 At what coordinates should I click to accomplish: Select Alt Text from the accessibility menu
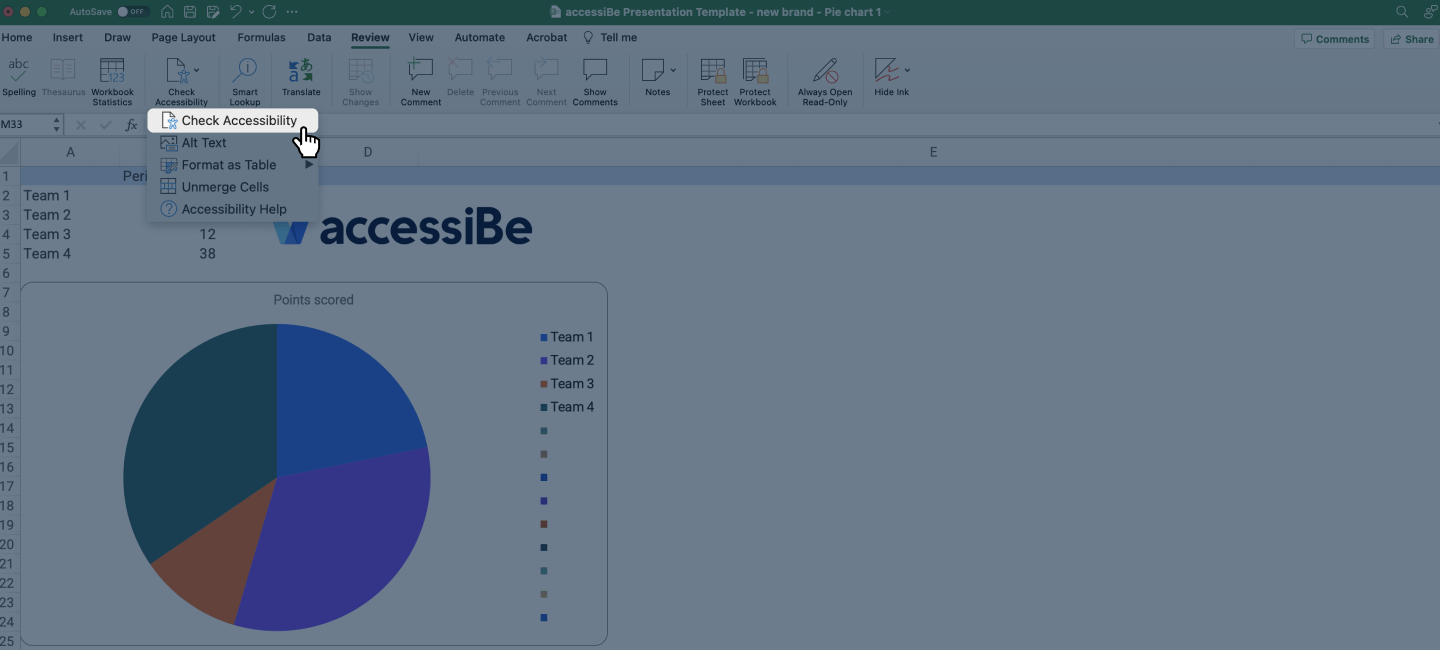coord(204,143)
